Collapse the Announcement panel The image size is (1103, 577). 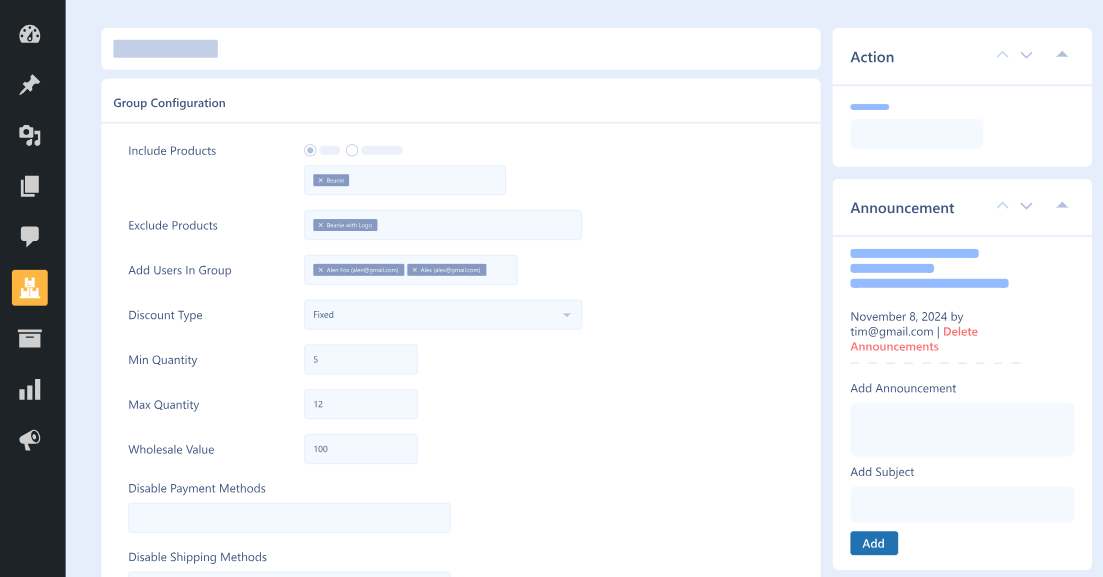point(1062,205)
